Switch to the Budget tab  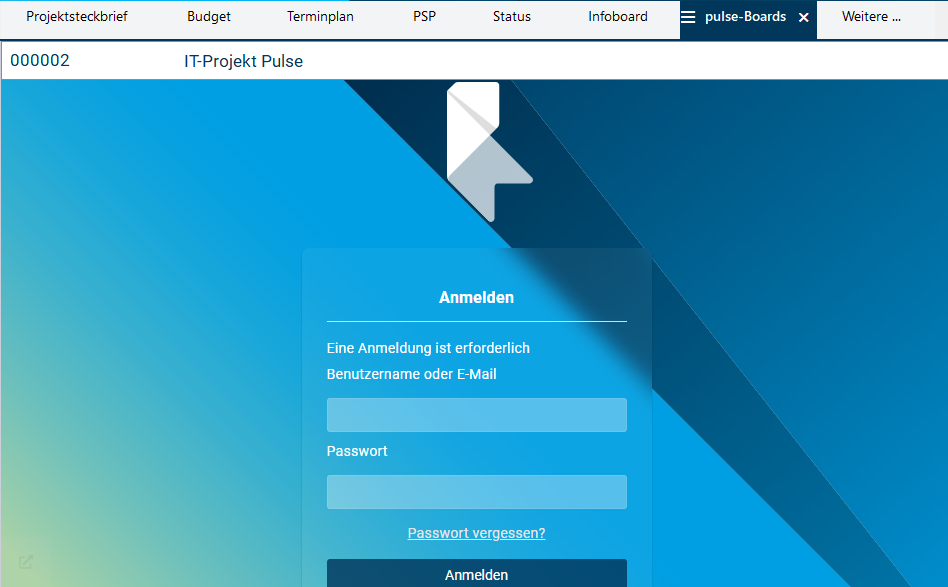pyautogui.click(x=209, y=17)
